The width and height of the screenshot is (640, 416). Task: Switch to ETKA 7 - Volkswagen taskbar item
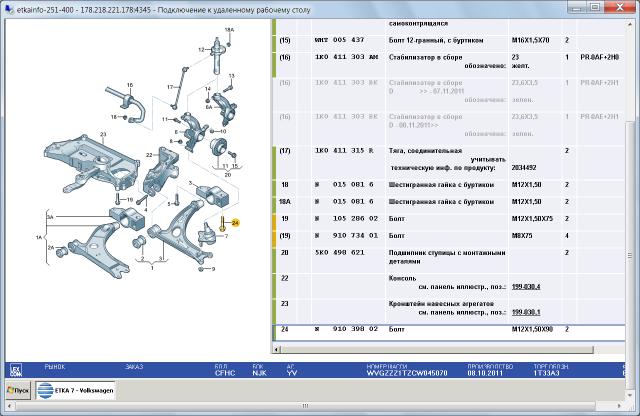75,390
